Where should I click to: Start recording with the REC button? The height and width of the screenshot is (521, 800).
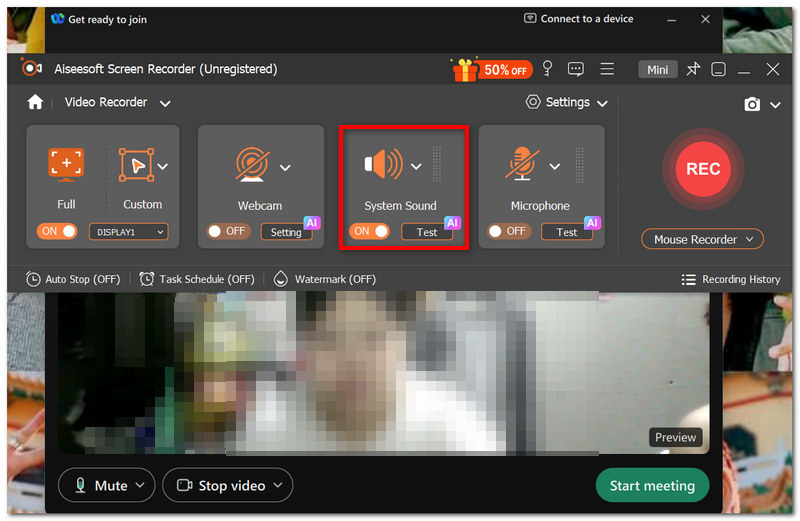pyautogui.click(x=703, y=169)
